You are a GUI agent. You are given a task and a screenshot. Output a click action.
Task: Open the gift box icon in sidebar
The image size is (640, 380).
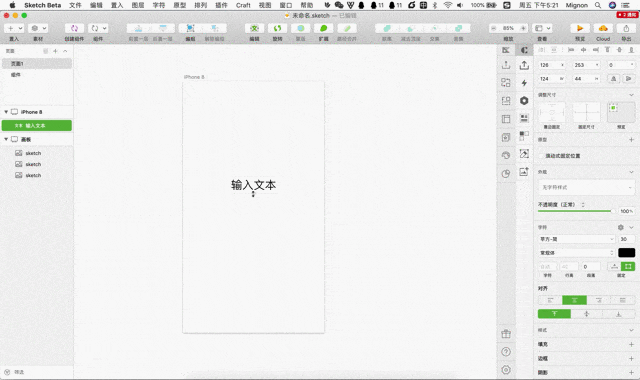pos(506,334)
